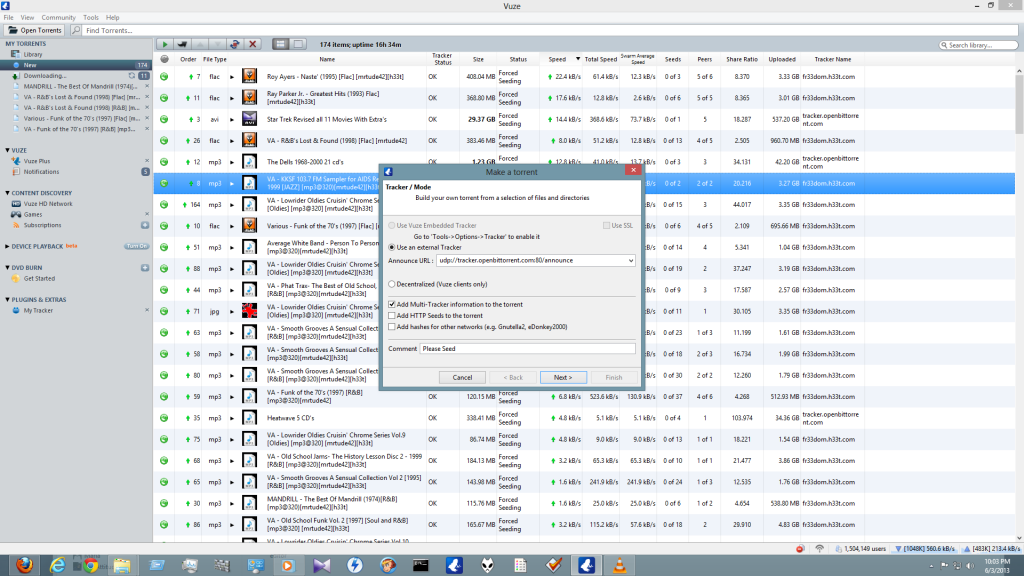Click the green Start/Play toolbar icon

pyautogui.click(x=165, y=44)
